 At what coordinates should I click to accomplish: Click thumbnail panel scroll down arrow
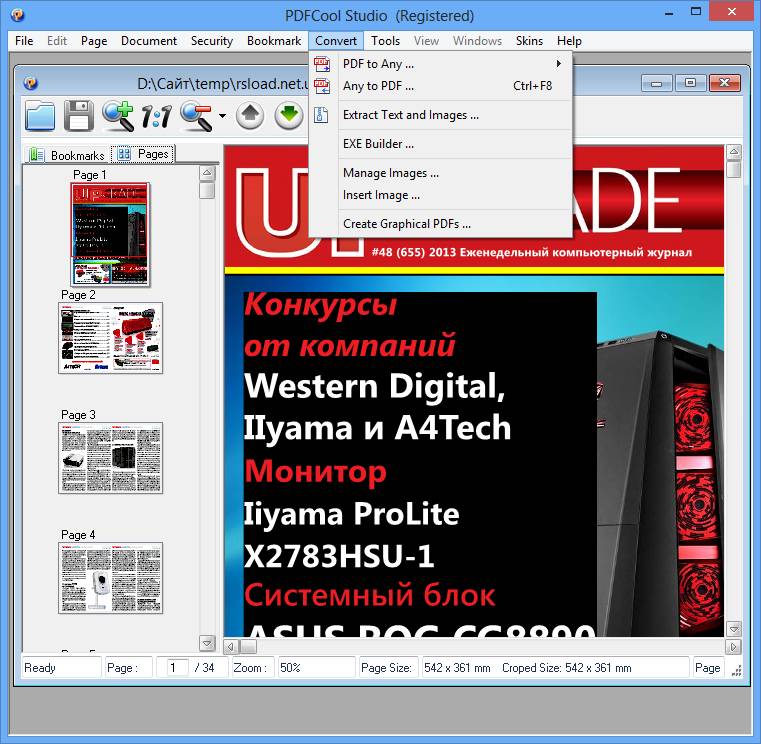207,643
